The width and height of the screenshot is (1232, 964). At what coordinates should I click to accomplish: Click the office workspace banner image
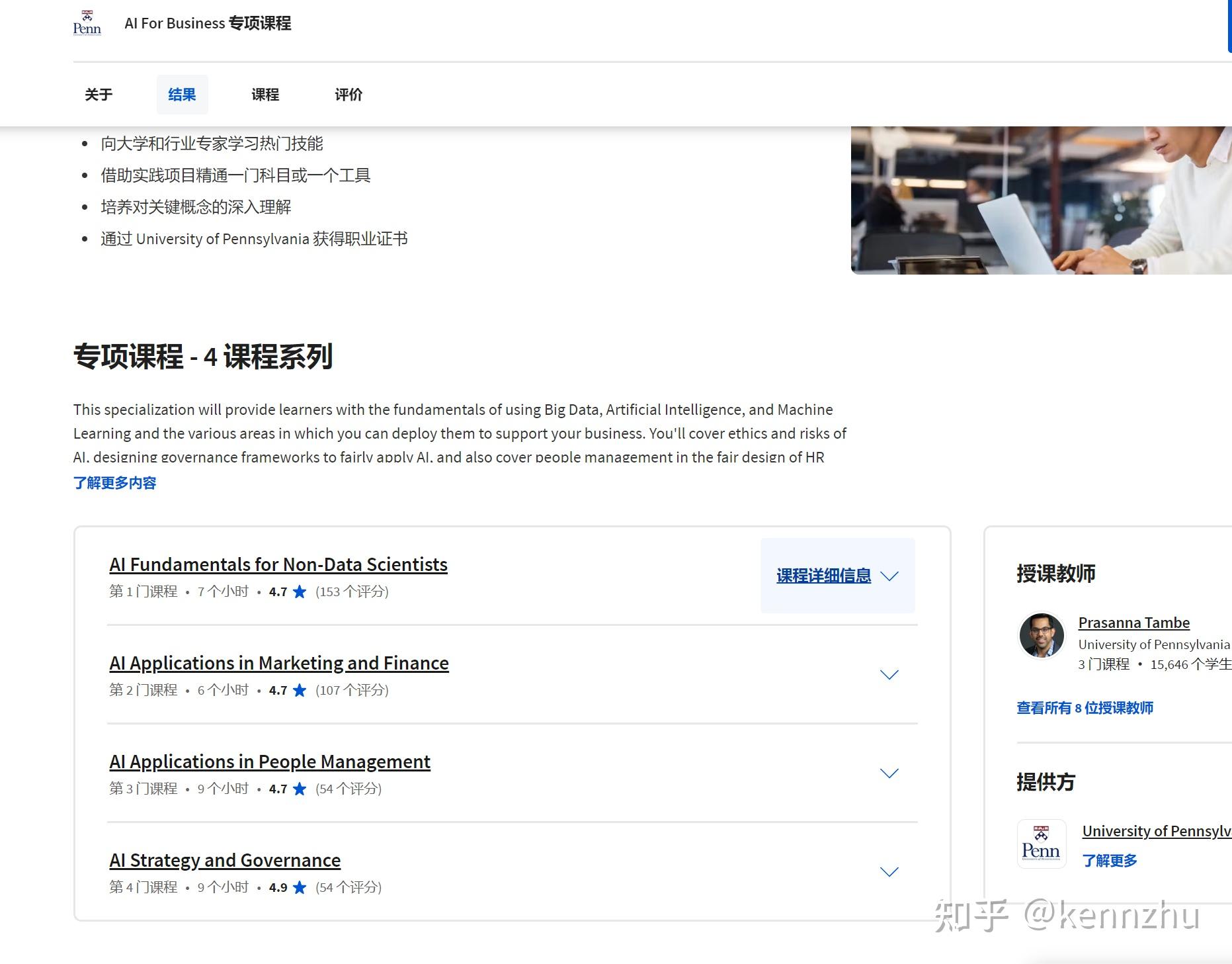click(x=1040, y=198)
